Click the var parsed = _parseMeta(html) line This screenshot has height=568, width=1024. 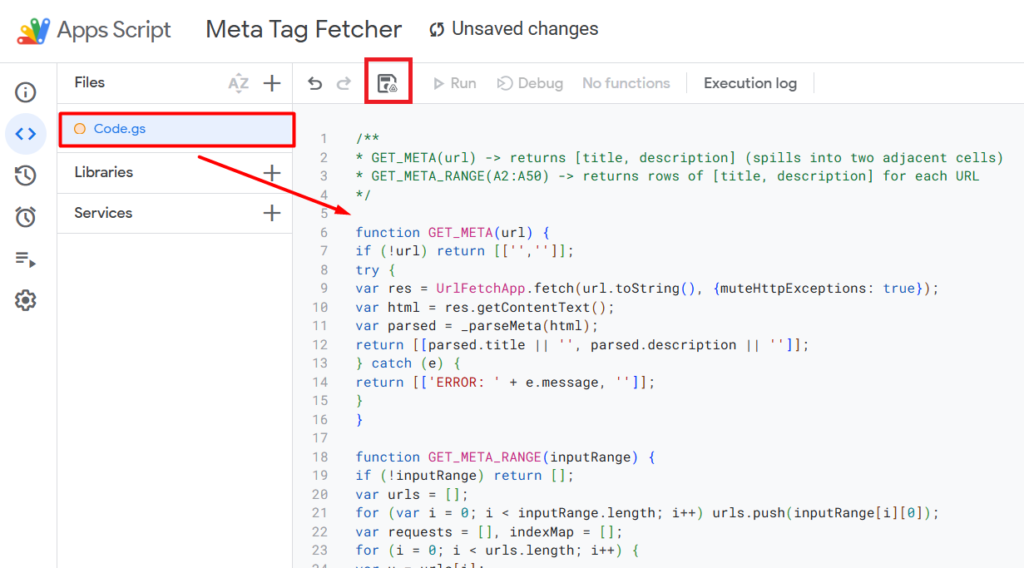pos(477,326)
